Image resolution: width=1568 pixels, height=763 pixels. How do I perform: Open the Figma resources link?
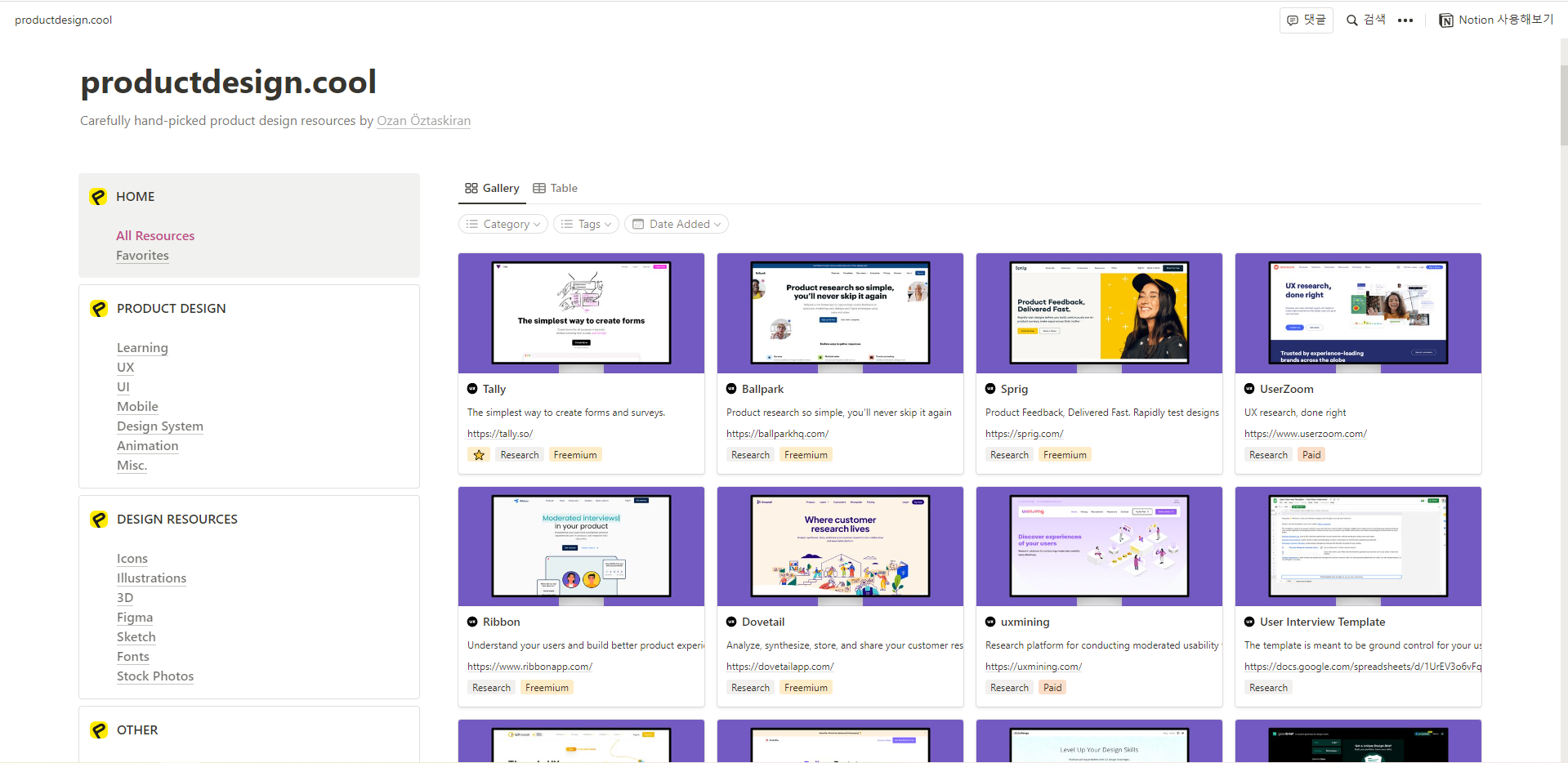(135, 618)
